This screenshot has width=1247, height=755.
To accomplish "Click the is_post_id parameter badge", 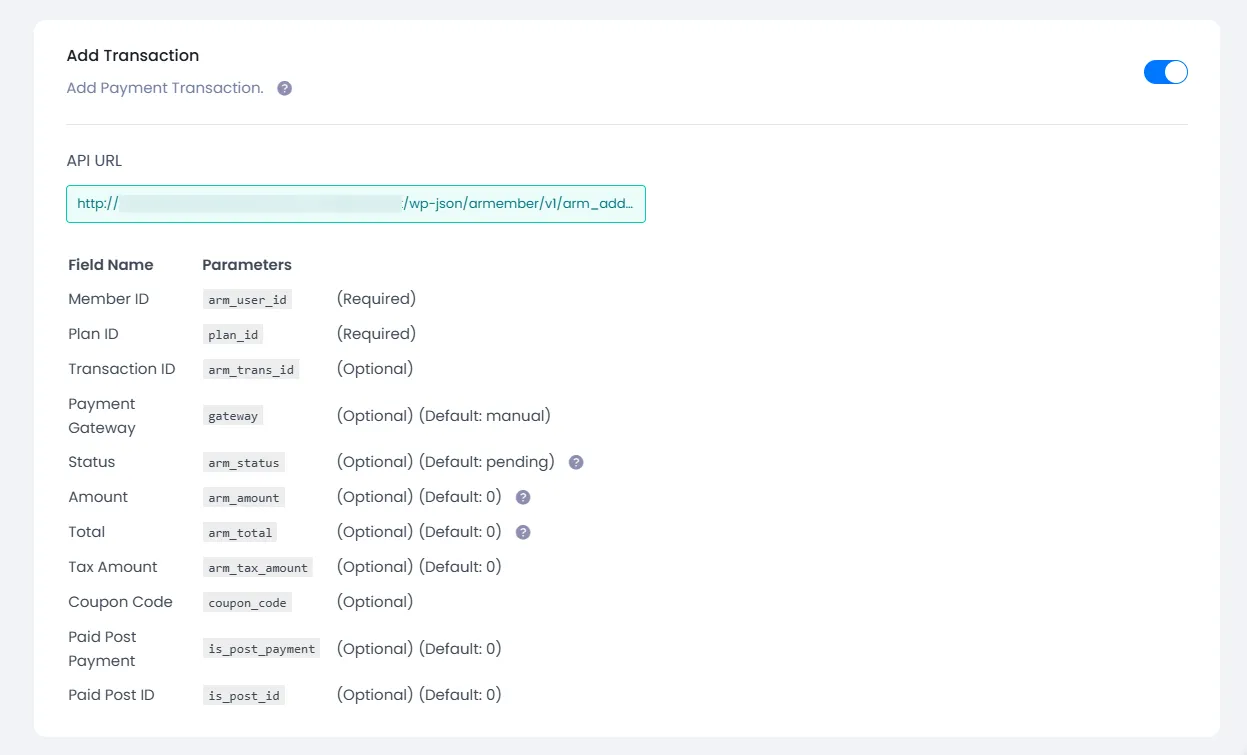I will 243,695.
